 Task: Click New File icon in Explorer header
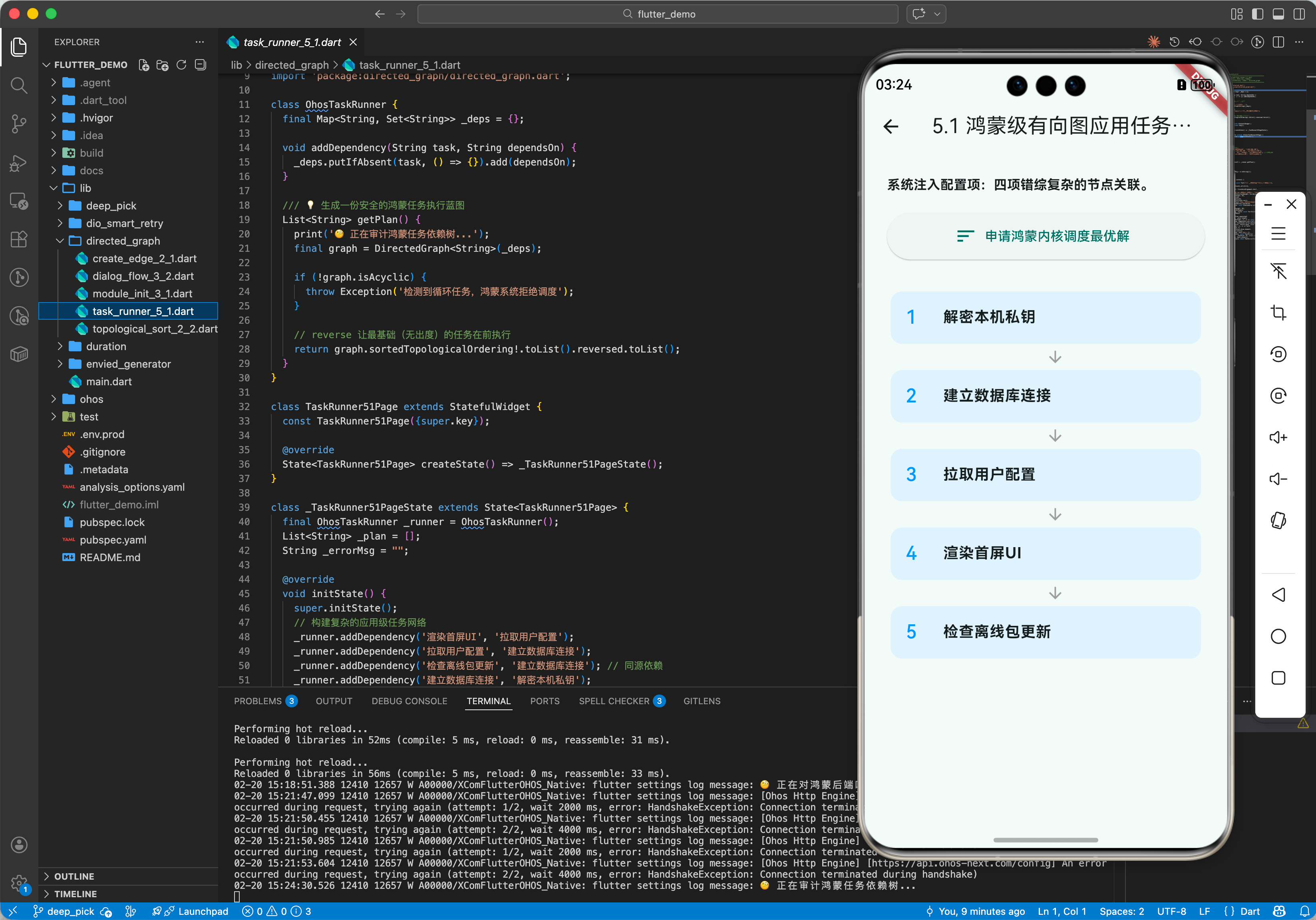[x=144, y=65]
